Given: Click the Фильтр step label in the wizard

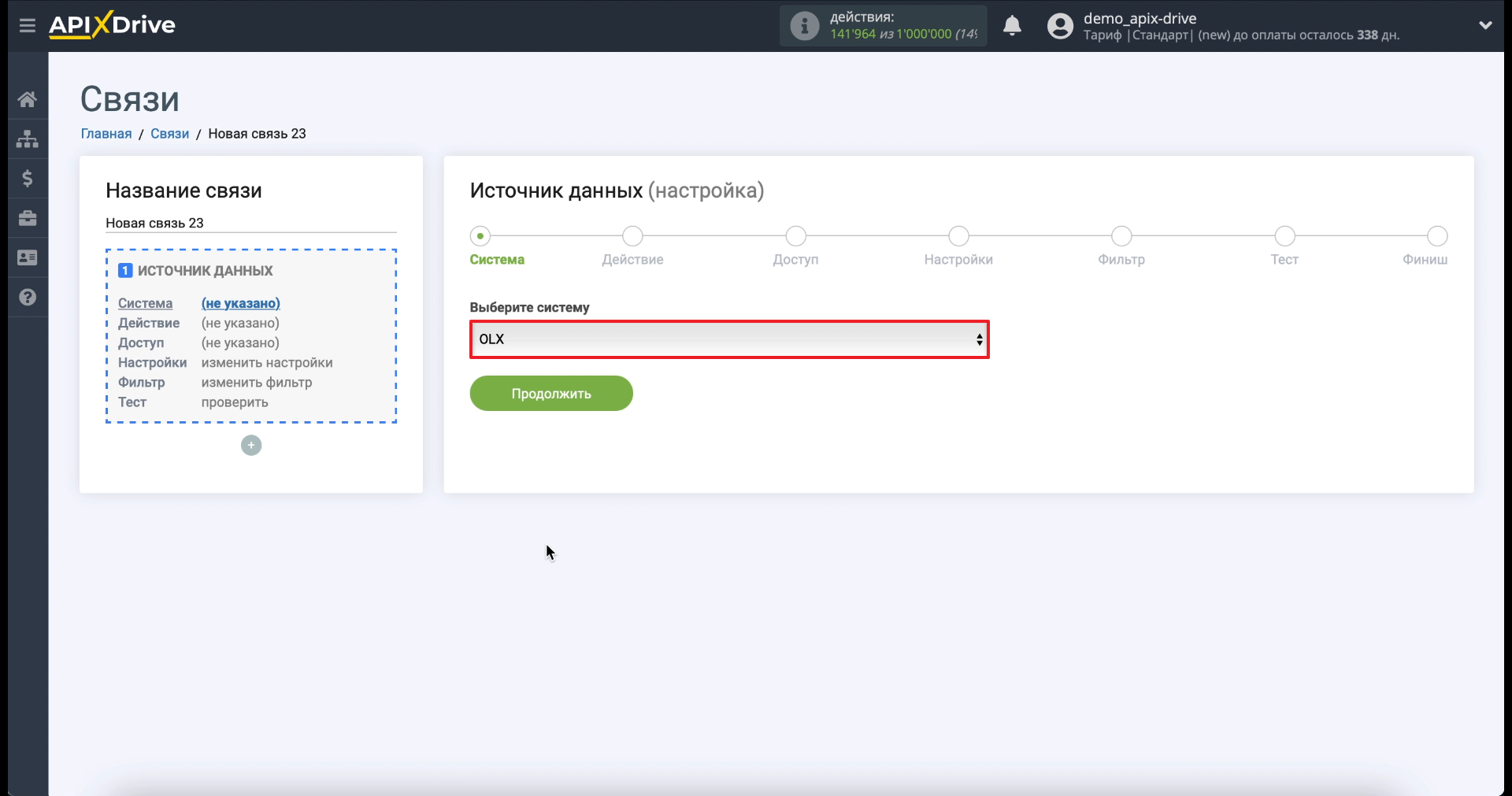Looking at the screenshot, I should point(1121,260).
